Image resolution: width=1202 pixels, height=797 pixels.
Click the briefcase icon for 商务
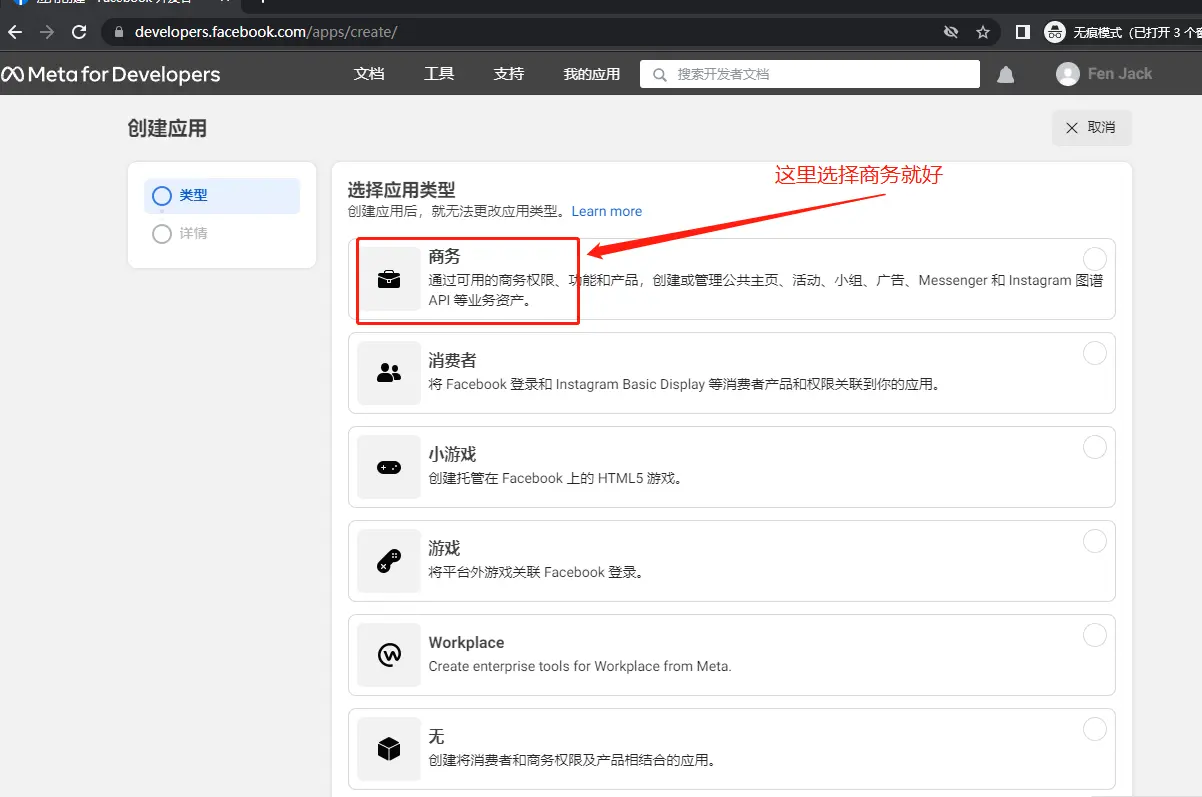[389, 280]
